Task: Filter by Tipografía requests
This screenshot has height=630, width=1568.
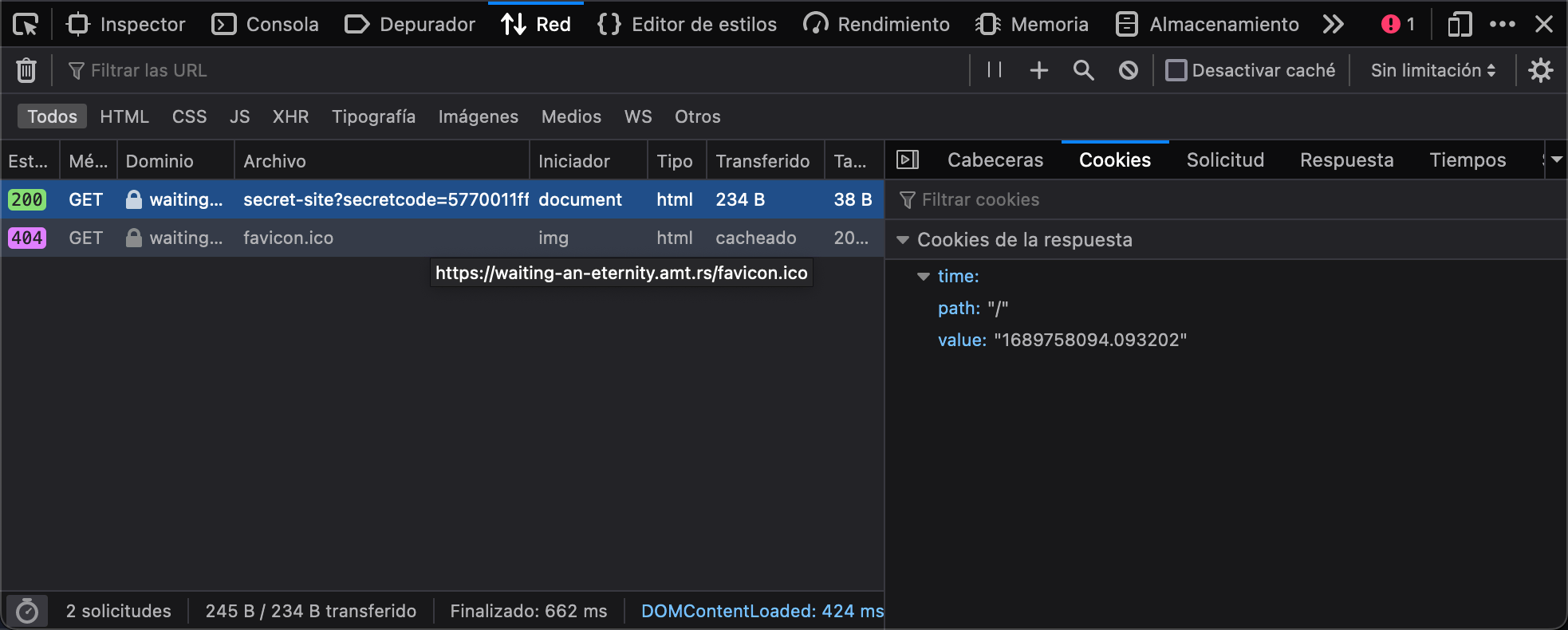Action: coord(374,116)
